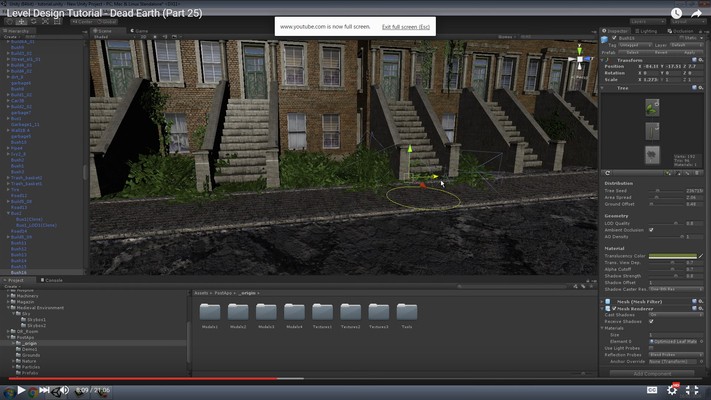711x400 pixels.
Task: Click scene orientation gizmo Y axis cone
Action: (x=579, y=50)
